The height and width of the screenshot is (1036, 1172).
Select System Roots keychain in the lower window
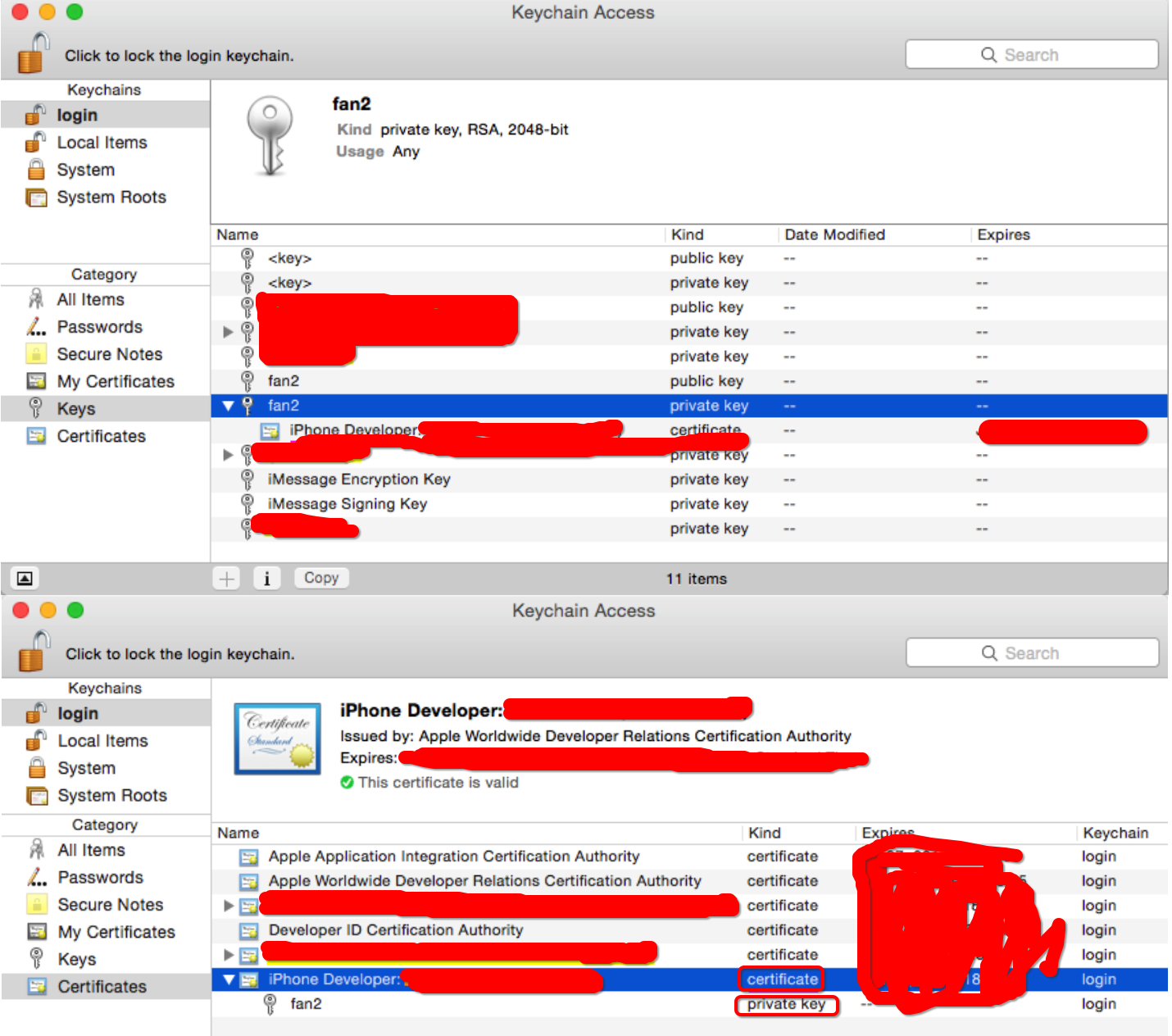(107, 795)
